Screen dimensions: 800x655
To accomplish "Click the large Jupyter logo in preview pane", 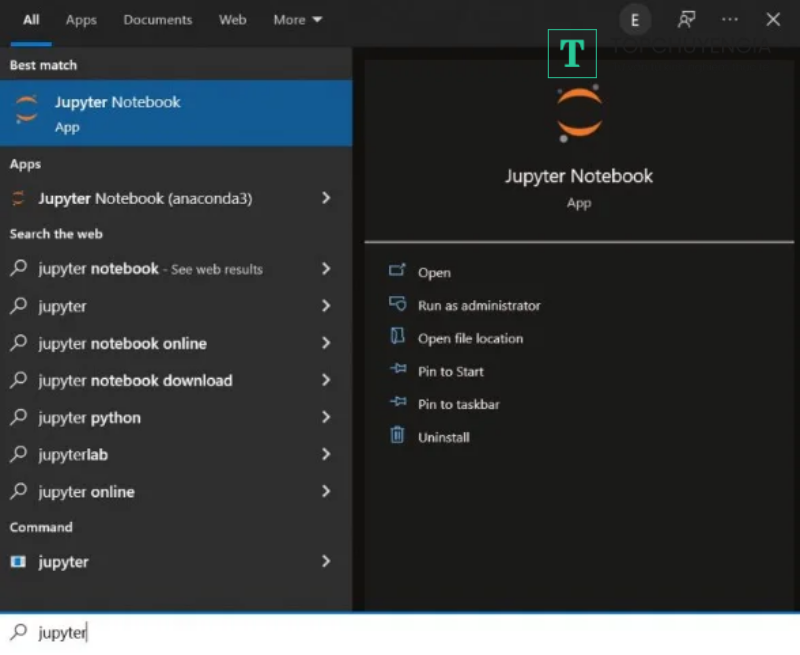I will (x=579, y=113).
